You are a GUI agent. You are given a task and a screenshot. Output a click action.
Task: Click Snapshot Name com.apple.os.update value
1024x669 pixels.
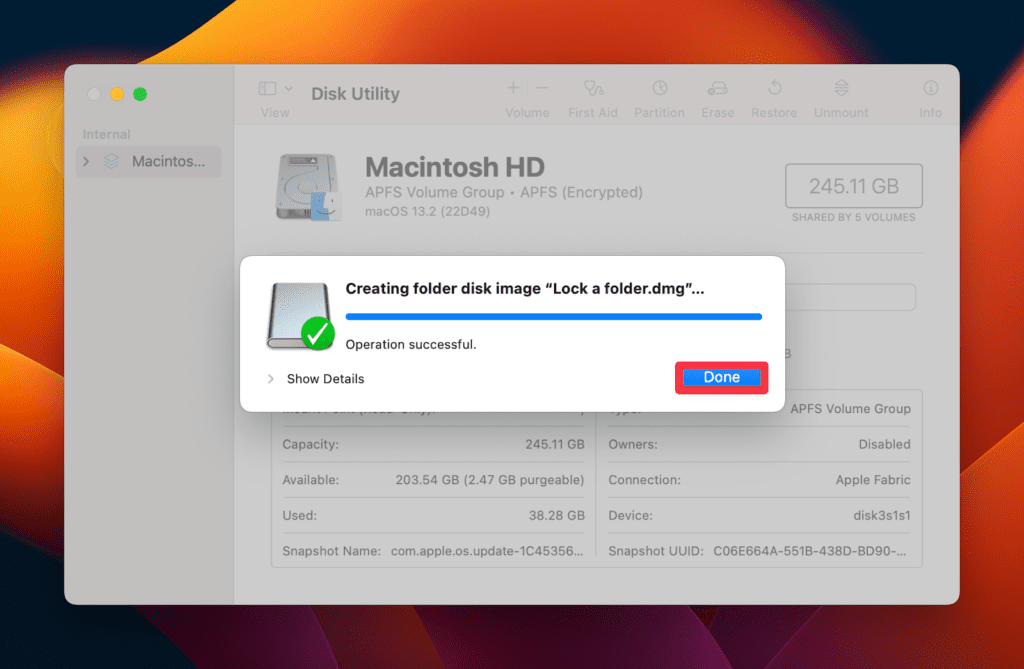pyautogui.click(x=487, y=551)
